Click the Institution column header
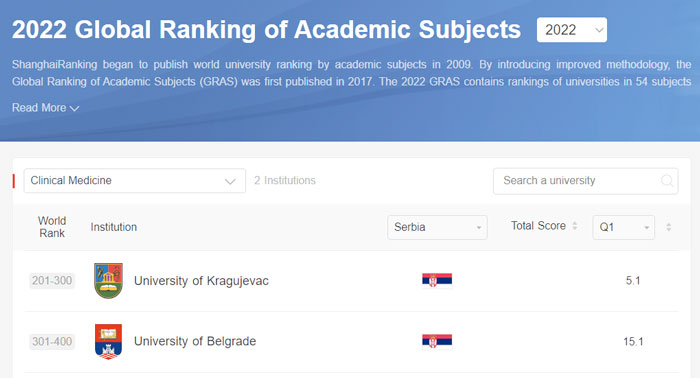700x378 pixels. click(x=114, y=227)
